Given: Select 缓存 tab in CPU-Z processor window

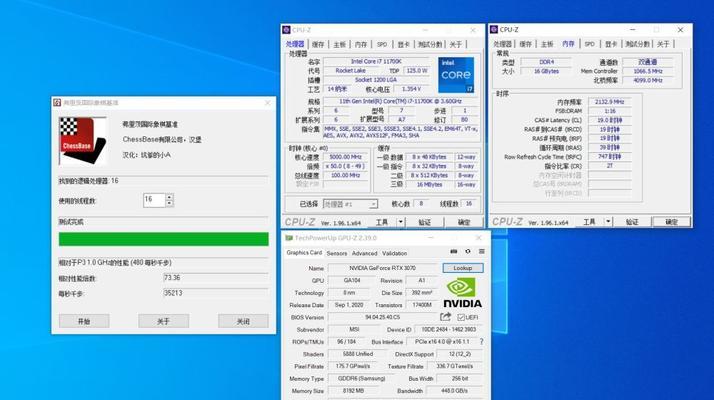Looking at the screenshot, I should (318, 44).
